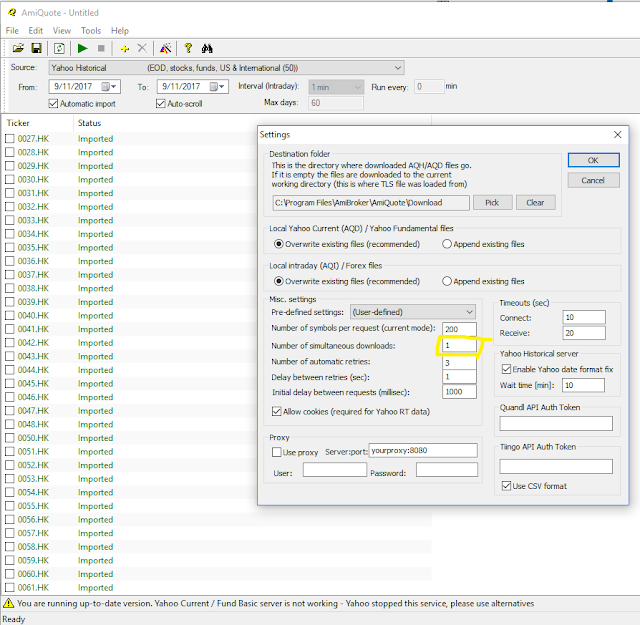
Task: Click Tiingo API Auth Token field
Action: [x=556, y=467]
